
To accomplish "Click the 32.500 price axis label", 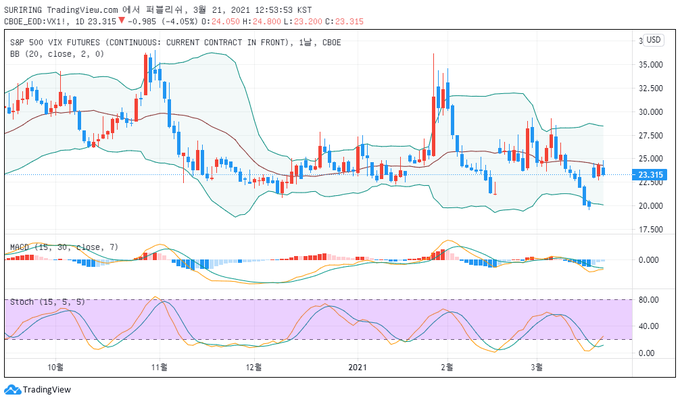I will tap(651, 88).
